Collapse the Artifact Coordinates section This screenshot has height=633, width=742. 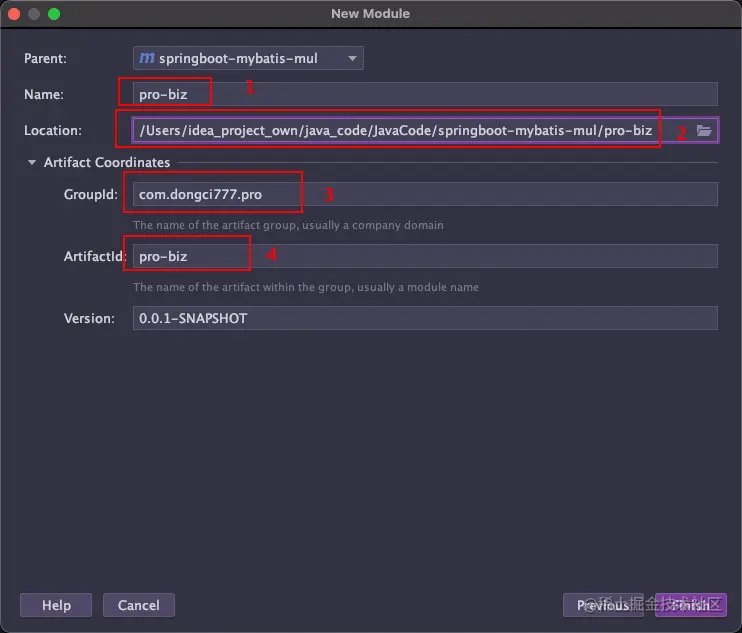pyautogui.click(x=32, y=162)
